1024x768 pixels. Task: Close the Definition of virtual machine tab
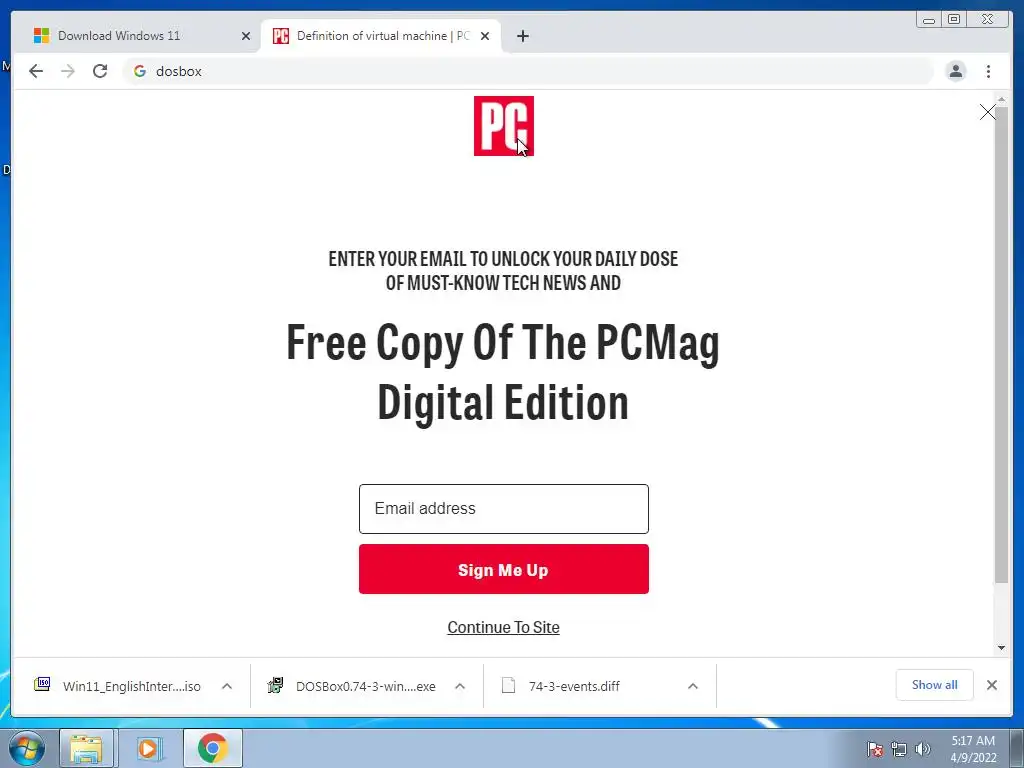(x=485, y=36)
